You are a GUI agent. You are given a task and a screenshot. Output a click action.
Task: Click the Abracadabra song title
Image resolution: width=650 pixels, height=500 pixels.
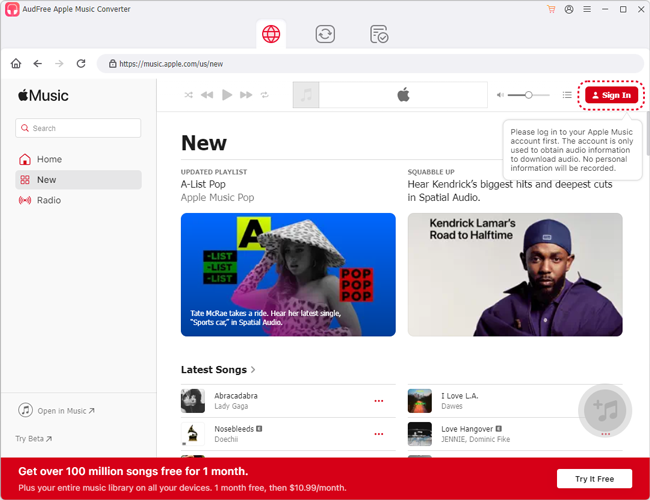point(236,396)
